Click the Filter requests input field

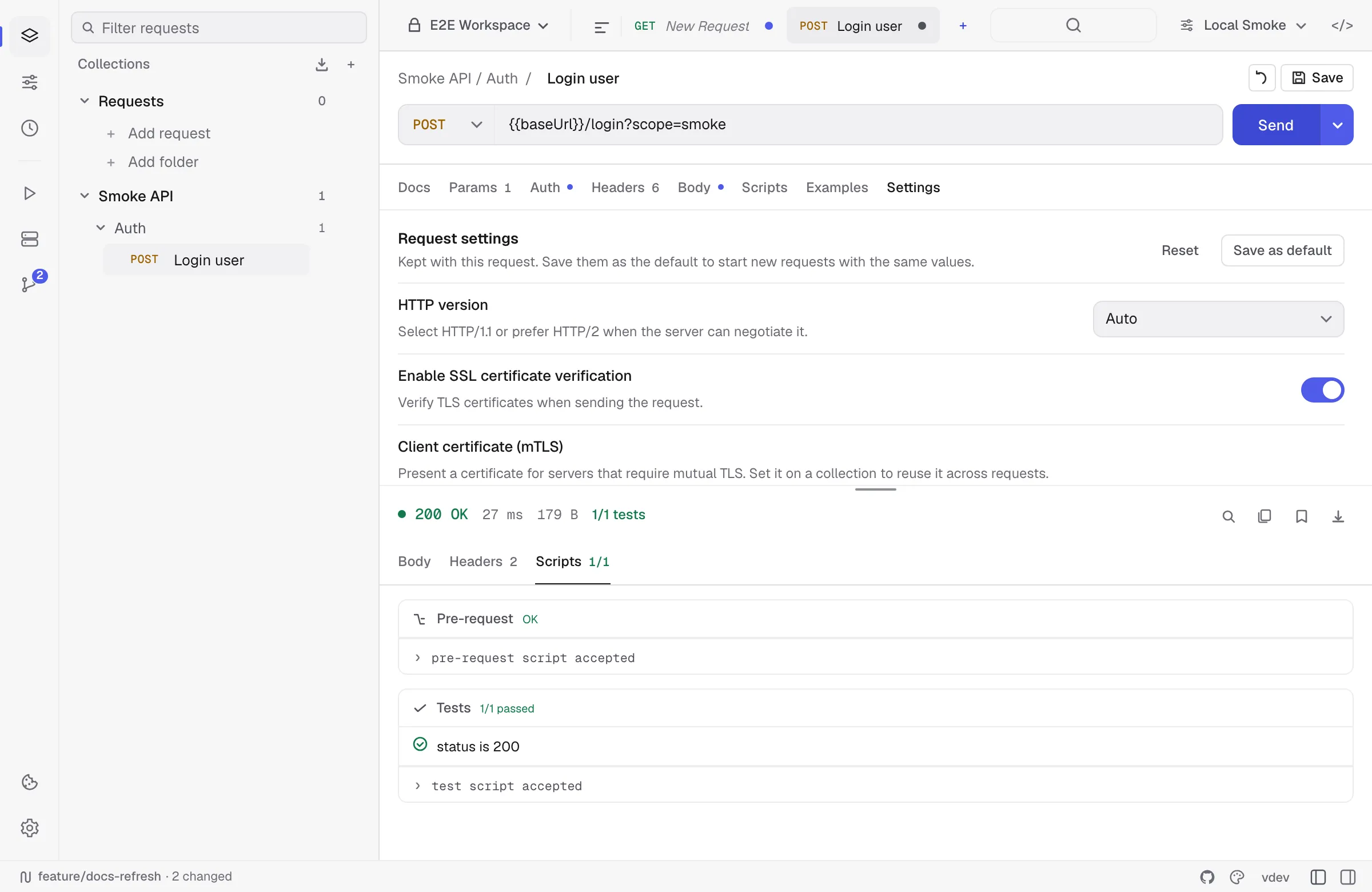pos(218,27)
